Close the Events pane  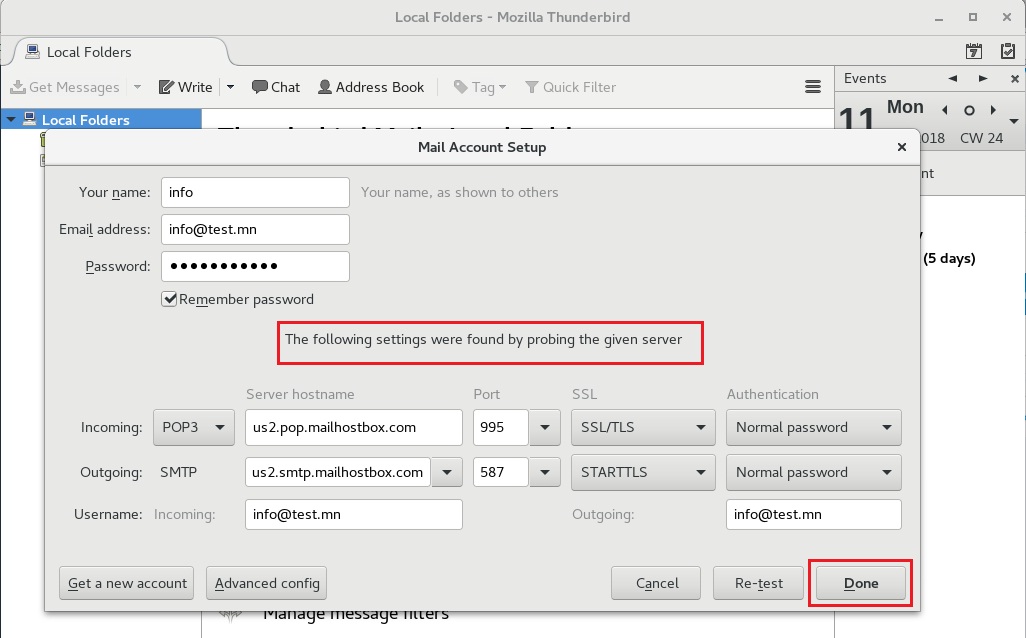[x=1015, y=79]
